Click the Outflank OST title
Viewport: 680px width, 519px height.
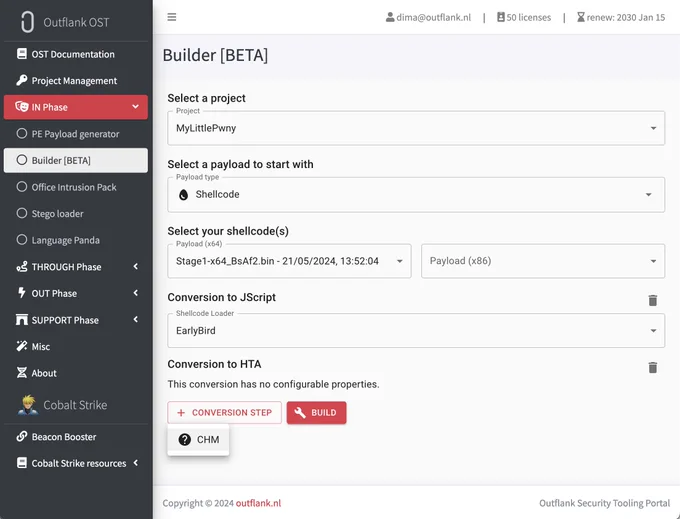tap(76, 22)
